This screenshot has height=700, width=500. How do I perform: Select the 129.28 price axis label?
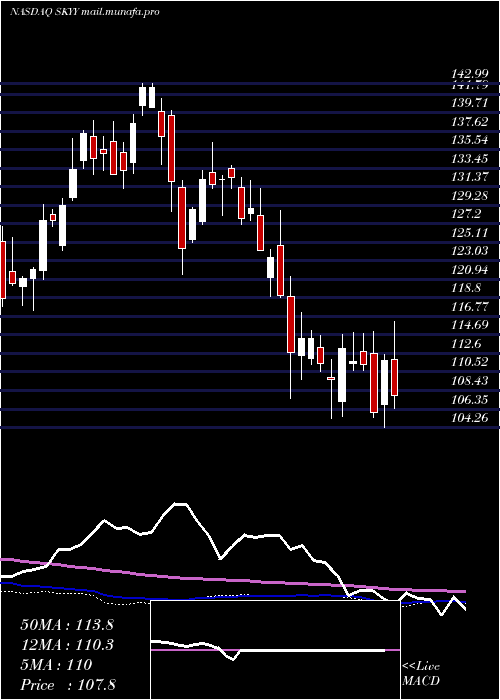pyautogui.click(x=470, y=196)
